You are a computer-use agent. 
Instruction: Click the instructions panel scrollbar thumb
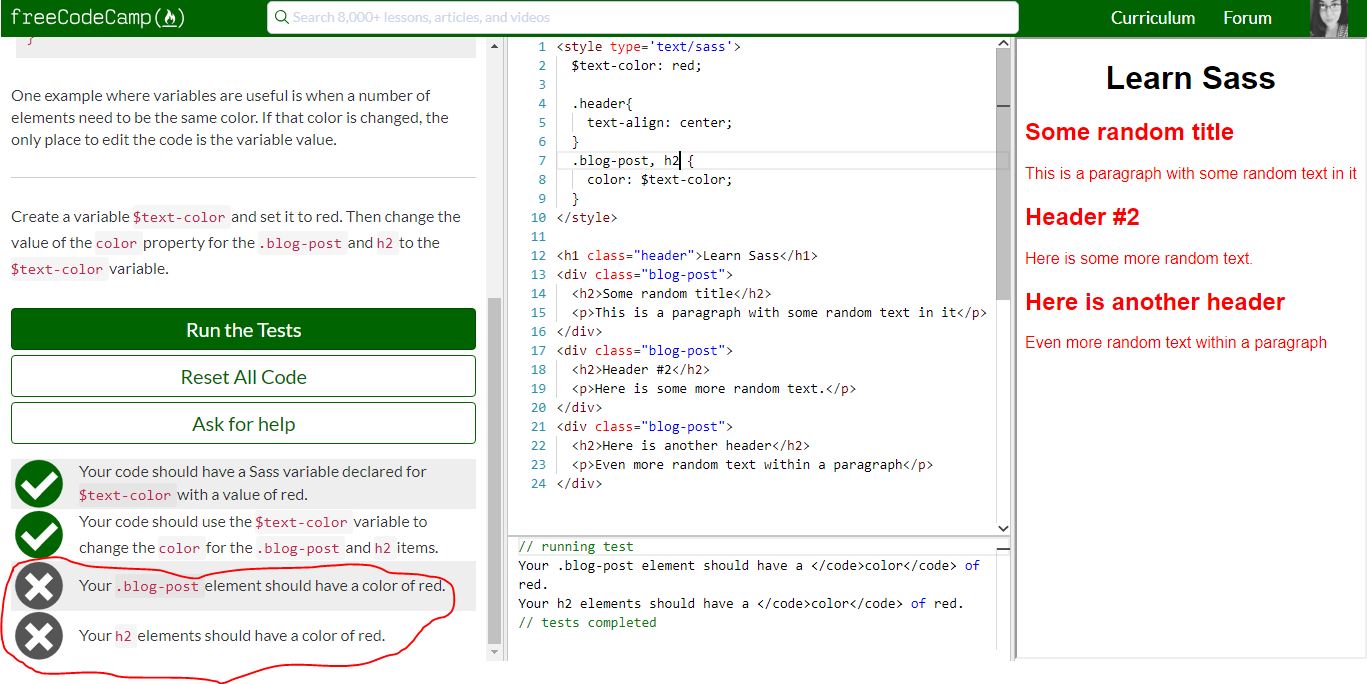point(493,470)
